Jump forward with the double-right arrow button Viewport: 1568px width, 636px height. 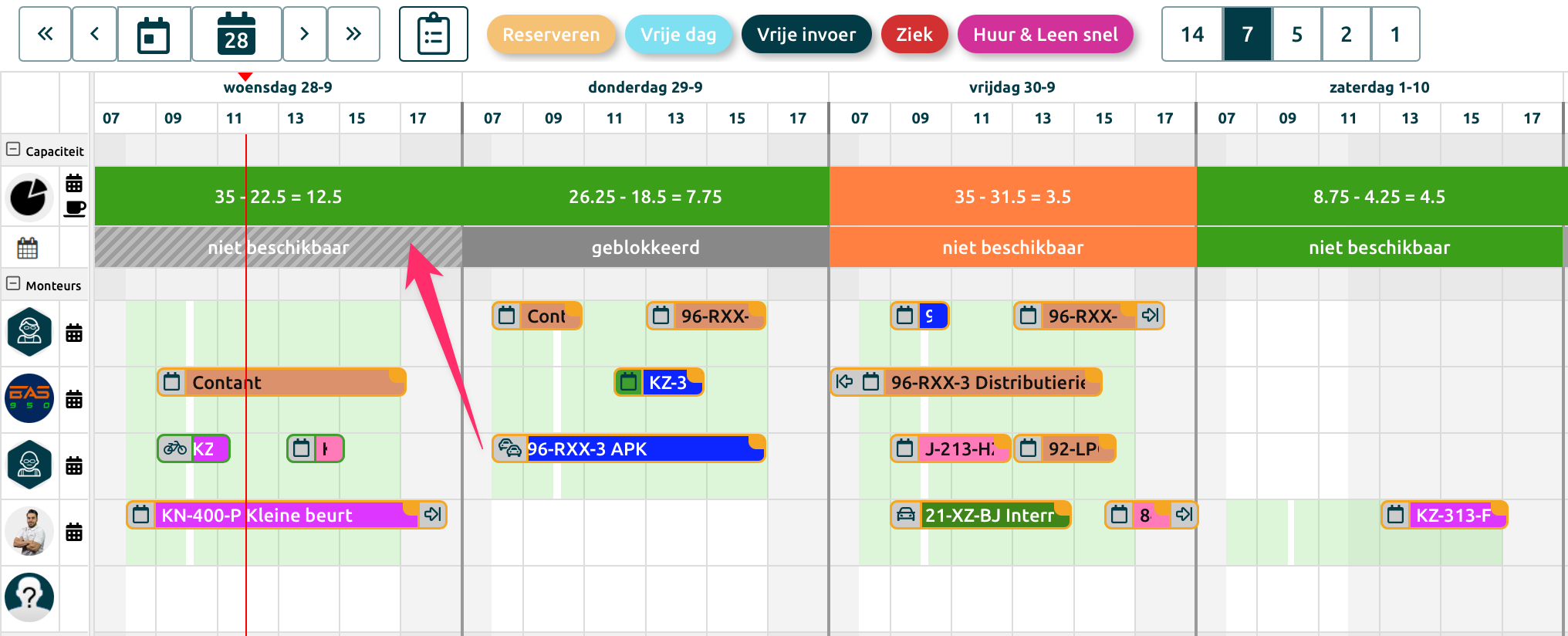click(353, 34)
